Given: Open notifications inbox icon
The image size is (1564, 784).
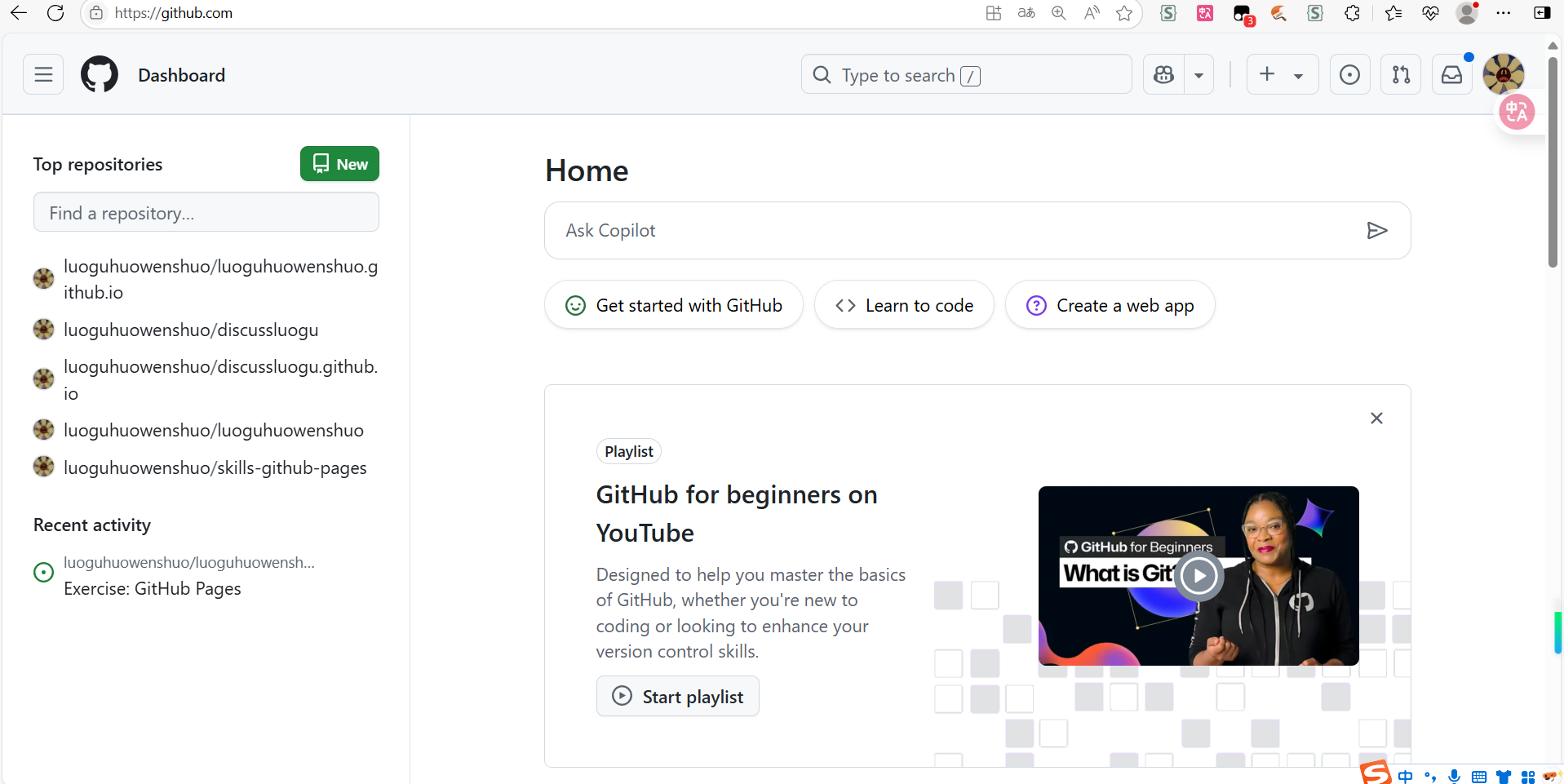Looking at the screenshot, I should [1452, 75].
